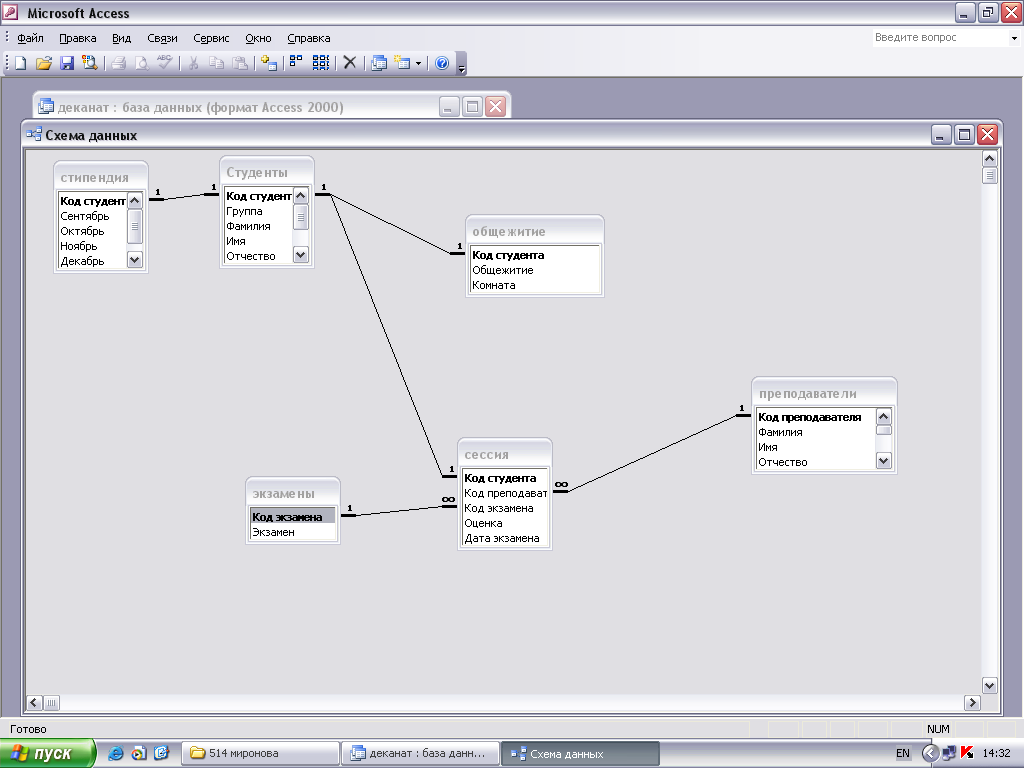Select Сентябрь field in стипендия table
The image size is (1024, 768).
(x=92, y=216)
